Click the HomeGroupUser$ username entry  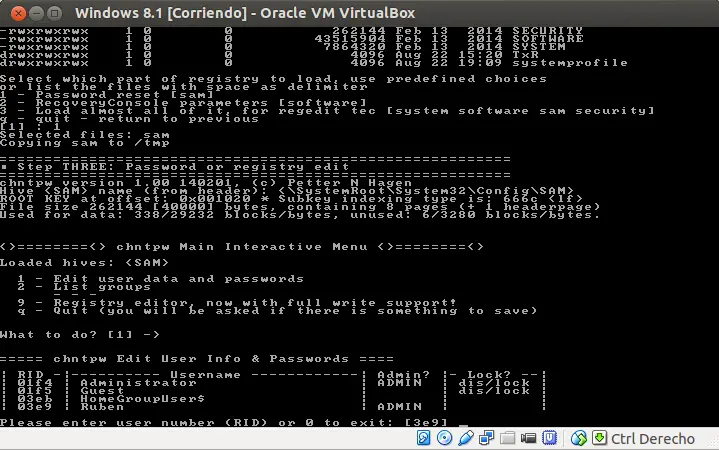pyautogui.click(x=143, y=399)
